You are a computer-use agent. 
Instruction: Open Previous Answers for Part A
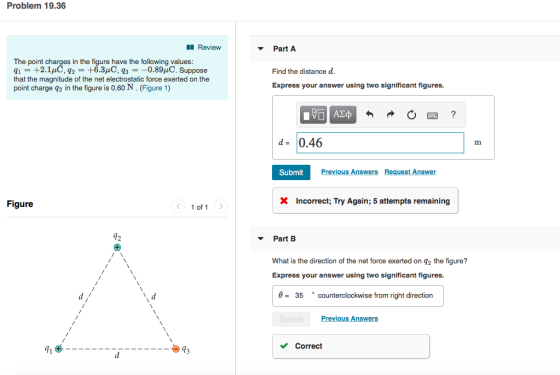pyautogui.click(x=349, y=172)
